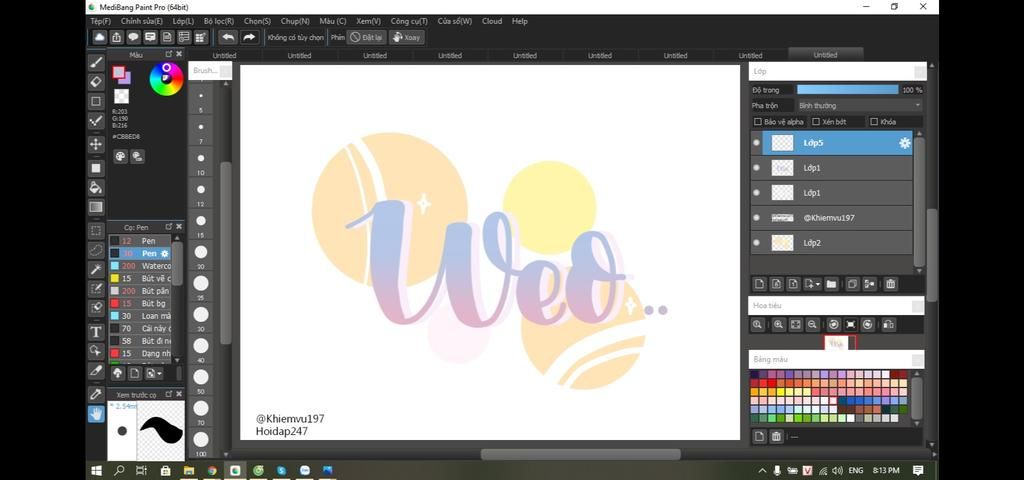Click fit-to-screen icon in Hoa tiêu panel

[x=795, y=325]
